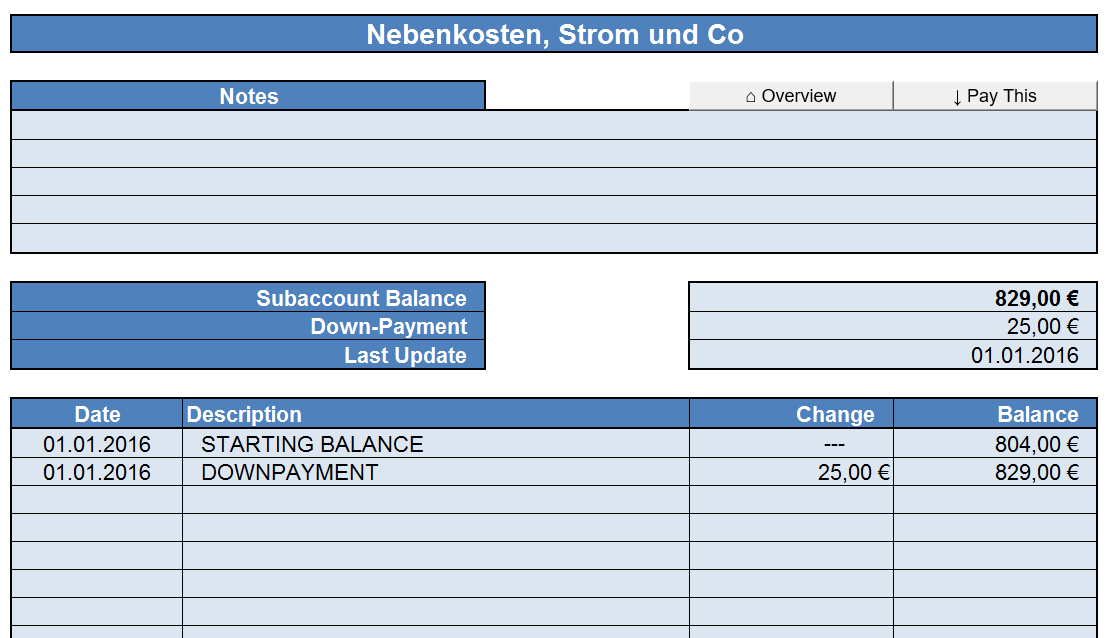This screenshot has height=638, width=1117.
Task: Click the 25,00 € change cell
Action: (791, 472)
